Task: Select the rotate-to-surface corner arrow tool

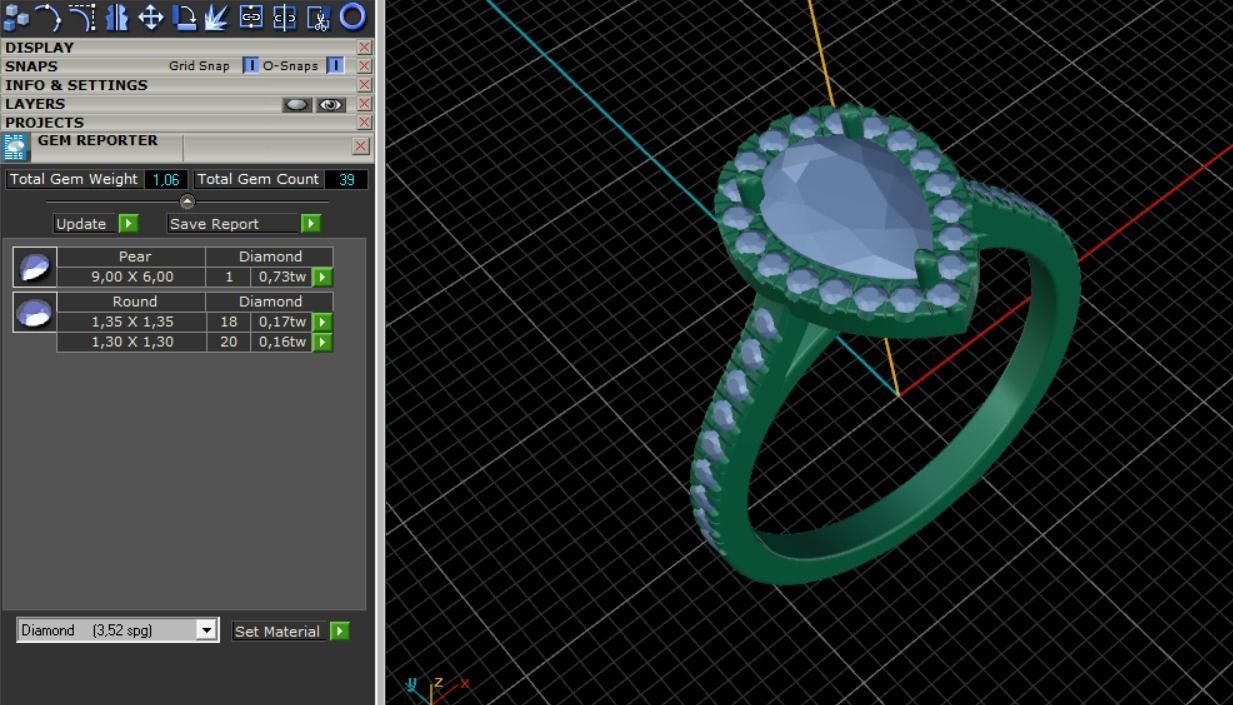Action: [x=184, y=17]
